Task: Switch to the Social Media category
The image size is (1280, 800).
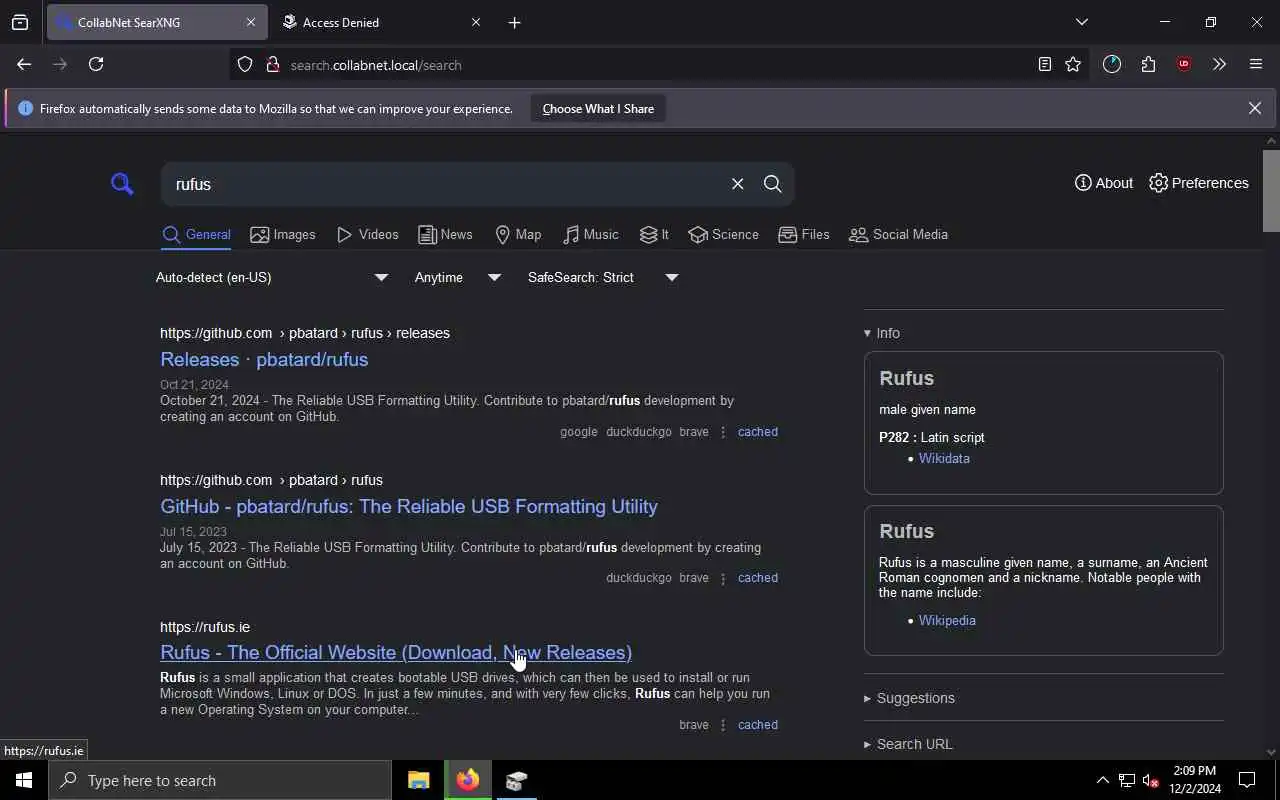Action: point(898,235)
